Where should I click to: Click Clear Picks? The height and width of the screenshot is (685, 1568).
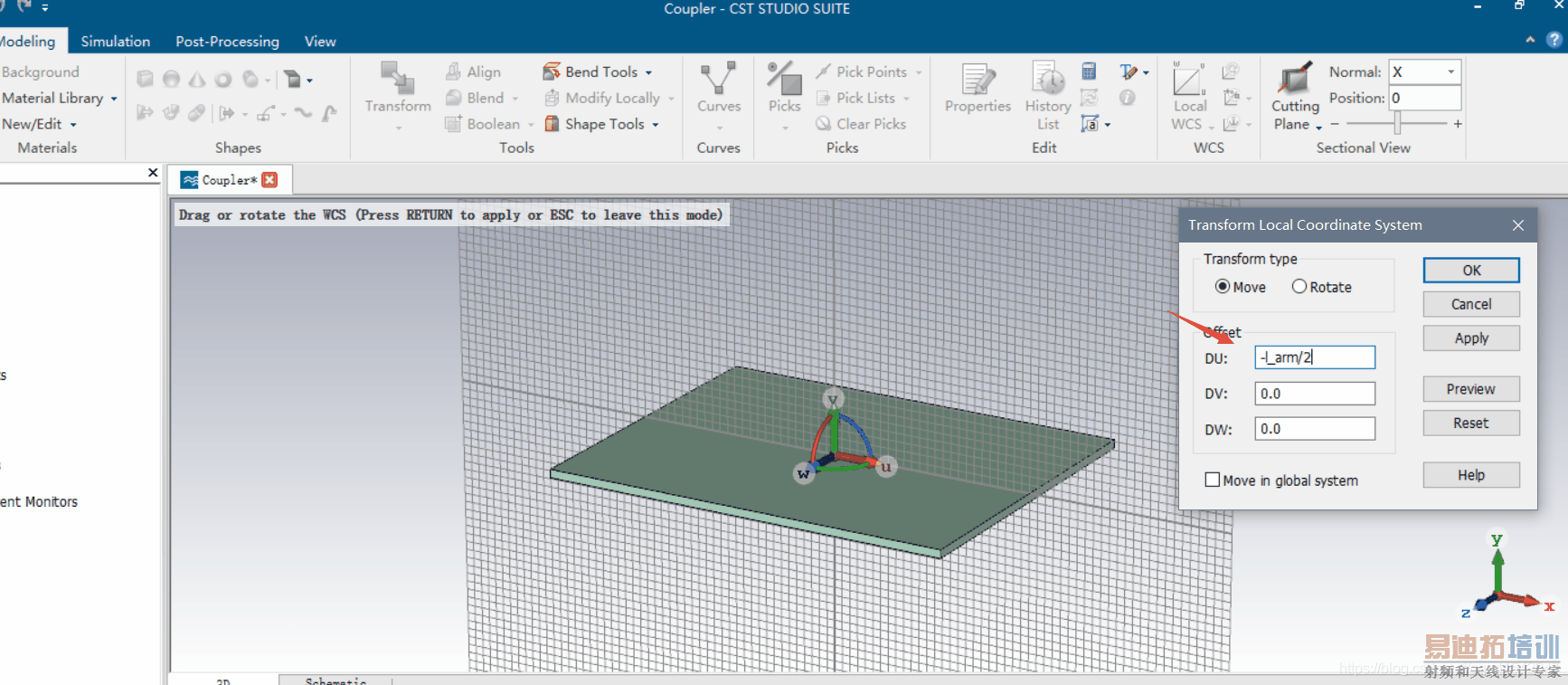tap(861, 124)
